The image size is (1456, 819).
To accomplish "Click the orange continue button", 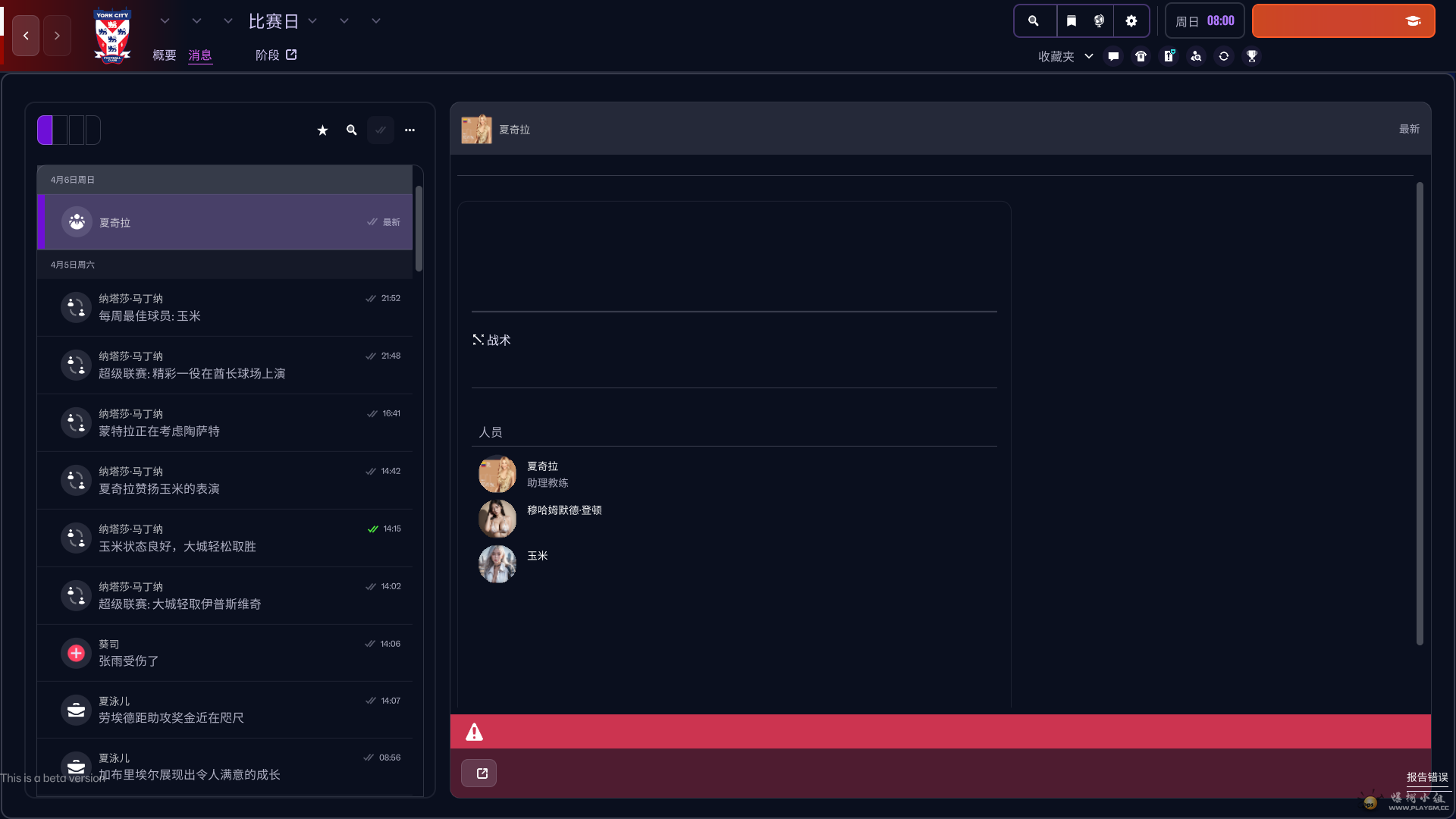I will tap(1342, 21).
